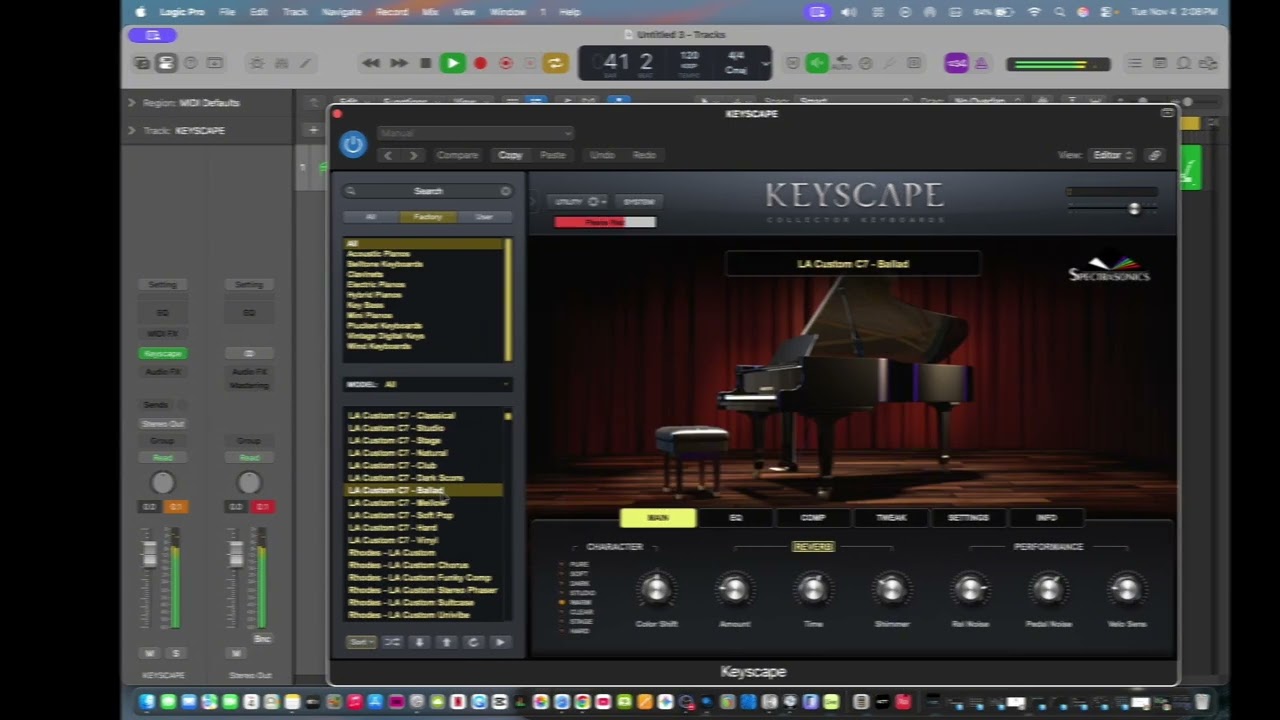1280x720 pixels.
Task: Click the shuffle patches icon
Action: coord(392,642)
